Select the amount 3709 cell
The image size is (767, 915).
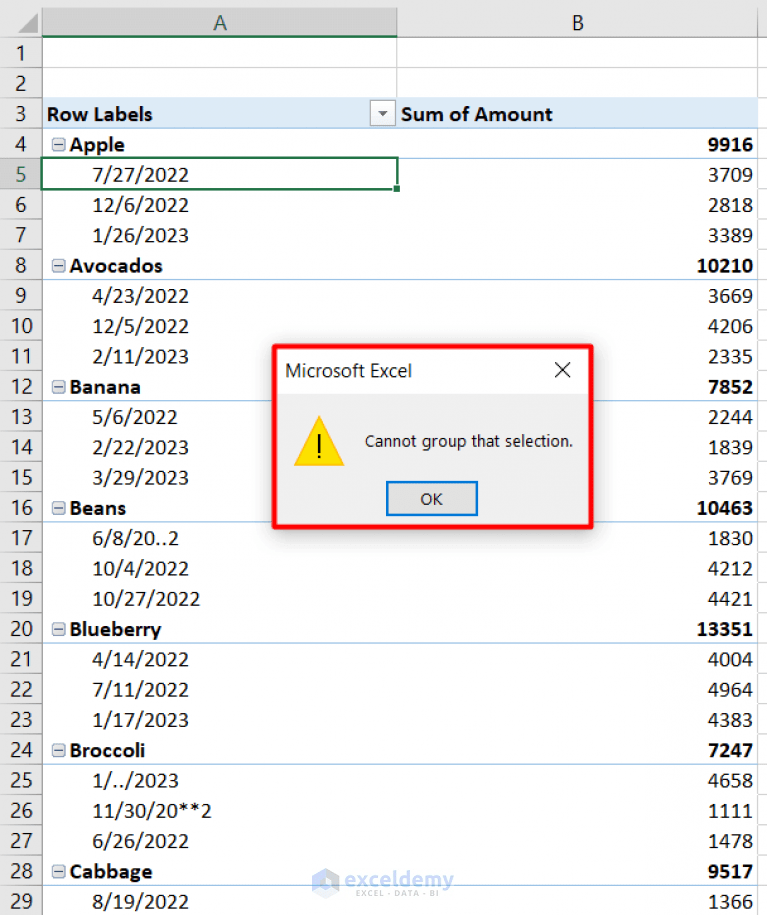click(577, 174)
